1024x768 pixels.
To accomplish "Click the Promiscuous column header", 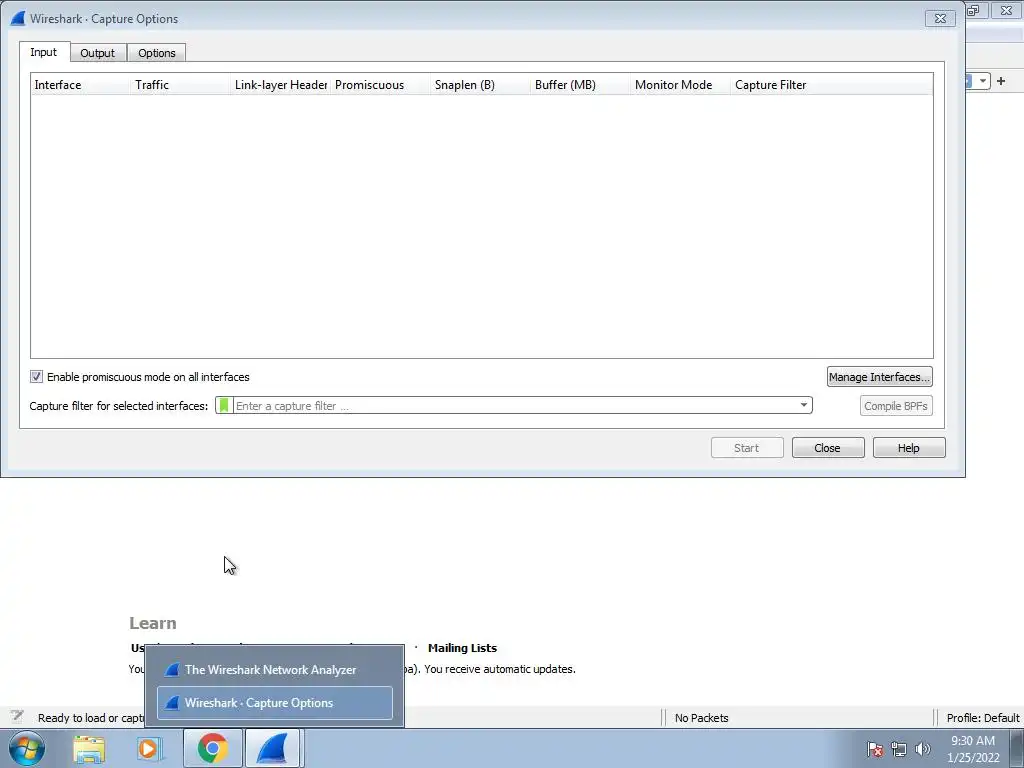I will [381, 85].
